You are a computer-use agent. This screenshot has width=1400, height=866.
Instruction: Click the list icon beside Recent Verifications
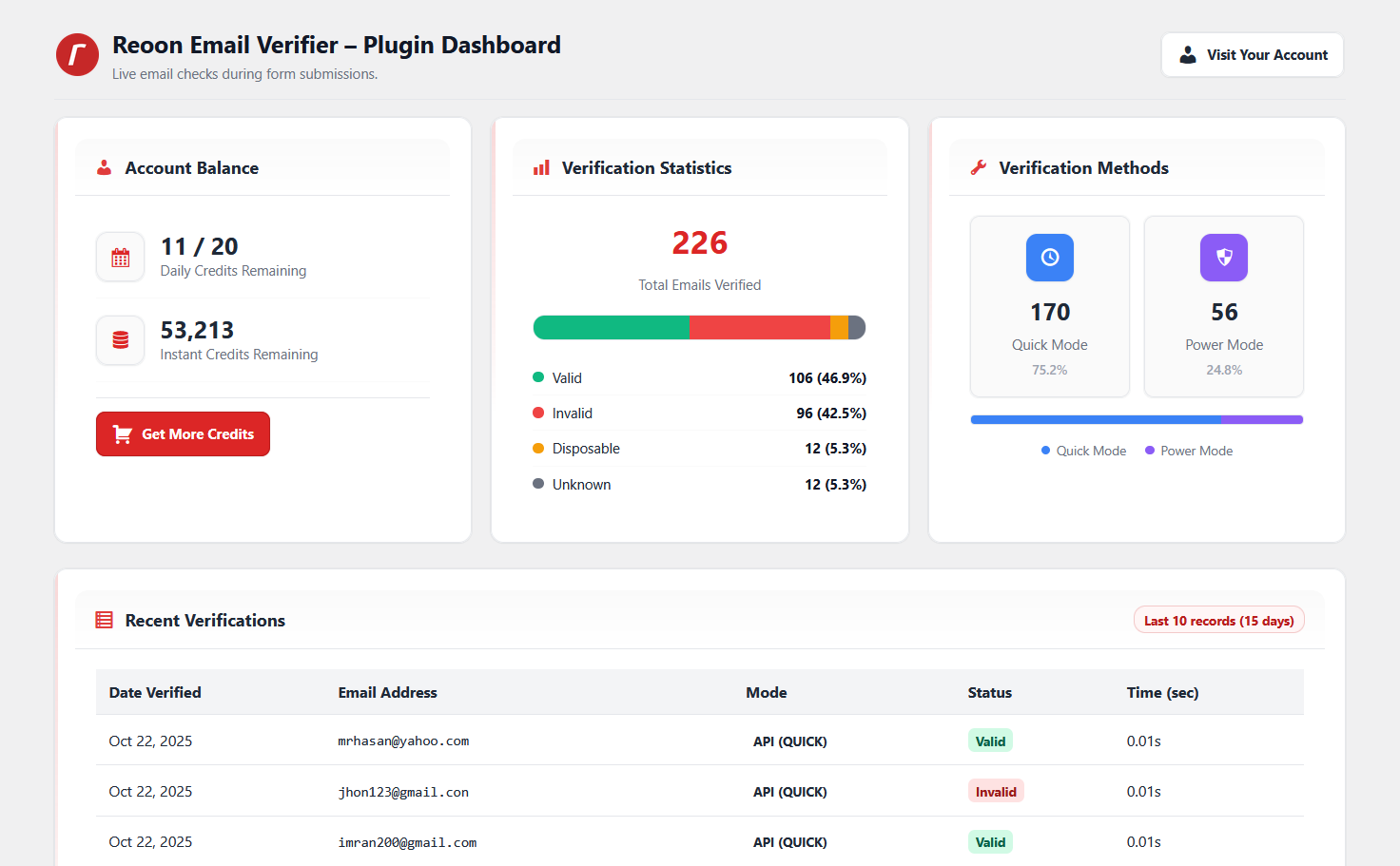click(x=105, y=621)
